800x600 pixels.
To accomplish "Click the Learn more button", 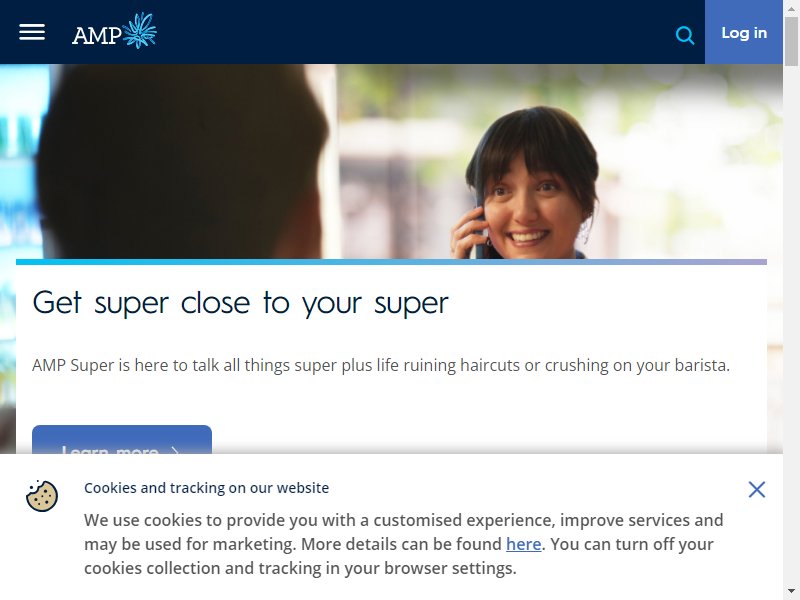I will (x=122, y=439).
